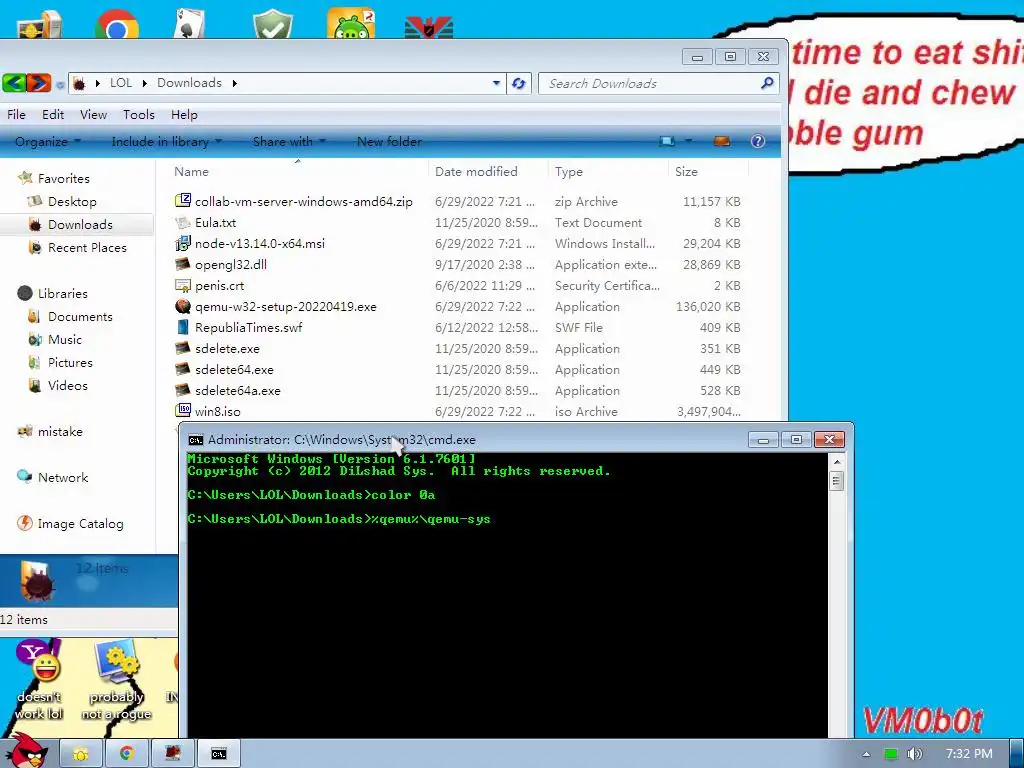Screen dimensions: 1024x768
Task: Click the cmd window scrollbar thumb
Action: 836,481
